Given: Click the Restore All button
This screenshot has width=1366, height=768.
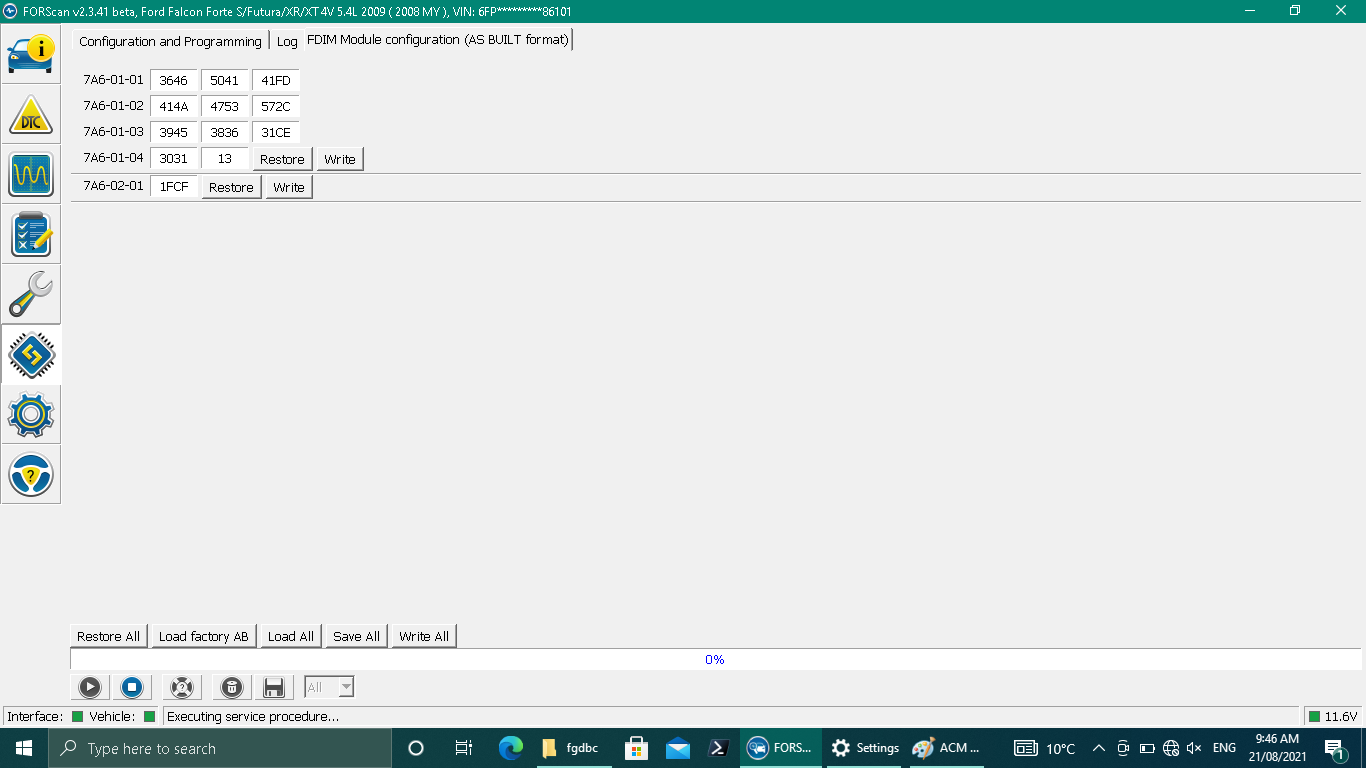Looking at the screenshot, I should click(108, 636).
